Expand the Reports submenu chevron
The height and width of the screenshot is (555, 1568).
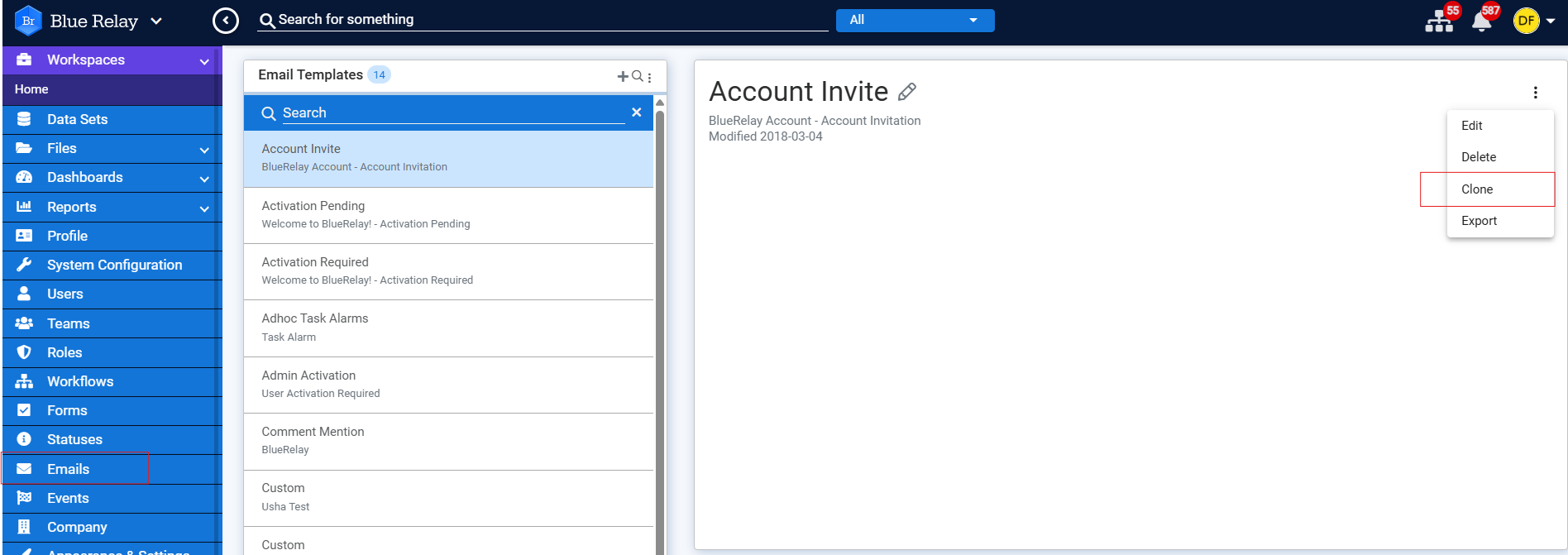coord(204,209)
